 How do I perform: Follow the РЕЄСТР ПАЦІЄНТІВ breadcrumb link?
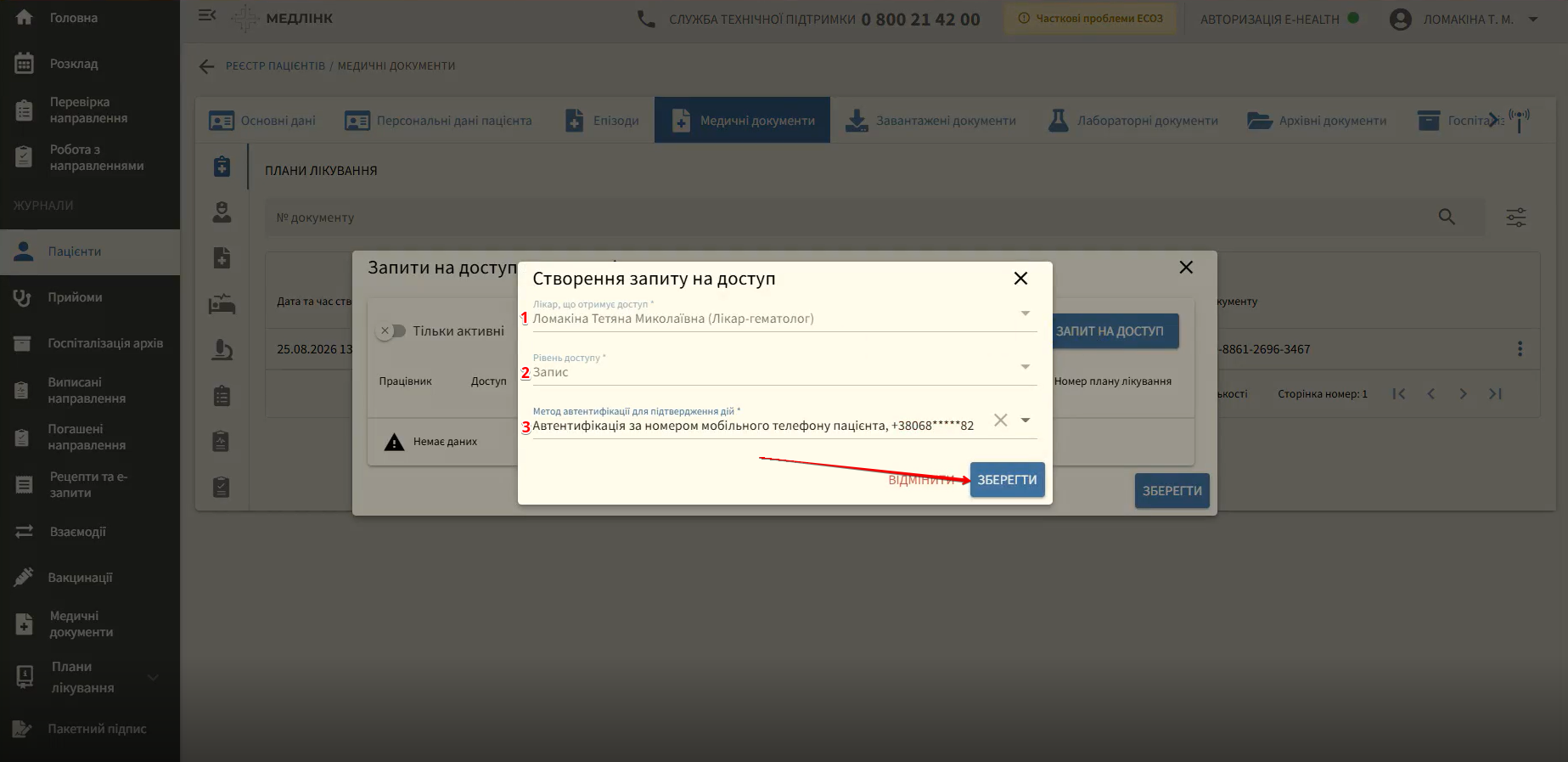point(275,66)
